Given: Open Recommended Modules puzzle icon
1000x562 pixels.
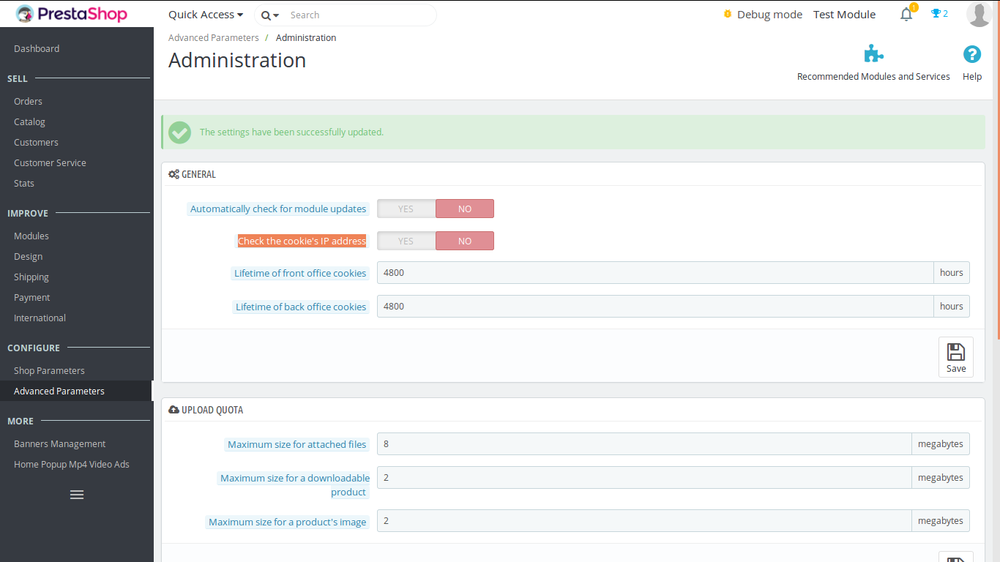Looking at the screenshot, I should (874, 54).
